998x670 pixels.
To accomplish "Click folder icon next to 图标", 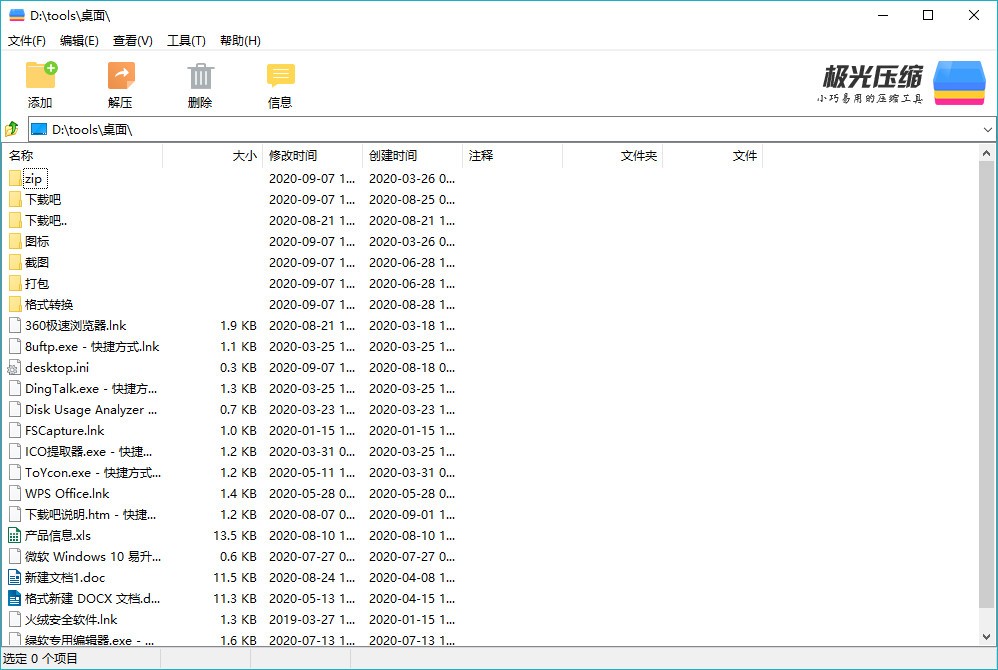I will 15,241.
